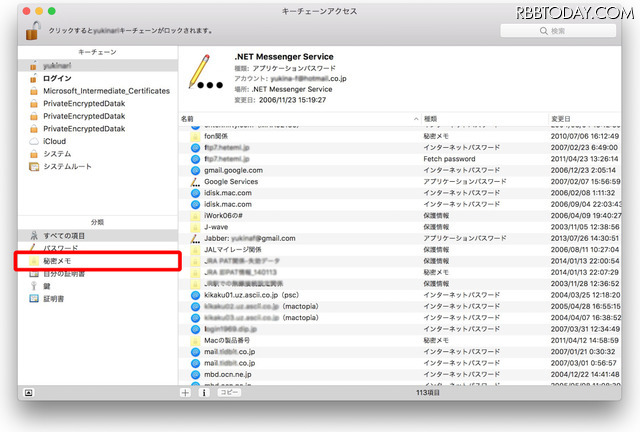Click the note icon beside JALマイレージ関係
The width and height of the screenshot is (640, 432).
pyautogui.click(x=196, y=250)
